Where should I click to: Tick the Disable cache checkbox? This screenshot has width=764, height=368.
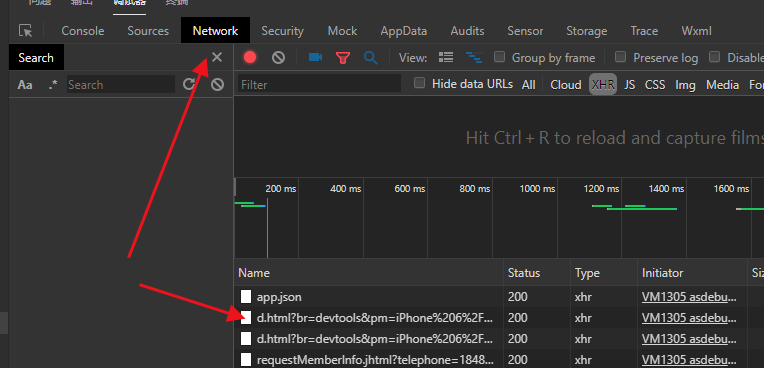714,57
